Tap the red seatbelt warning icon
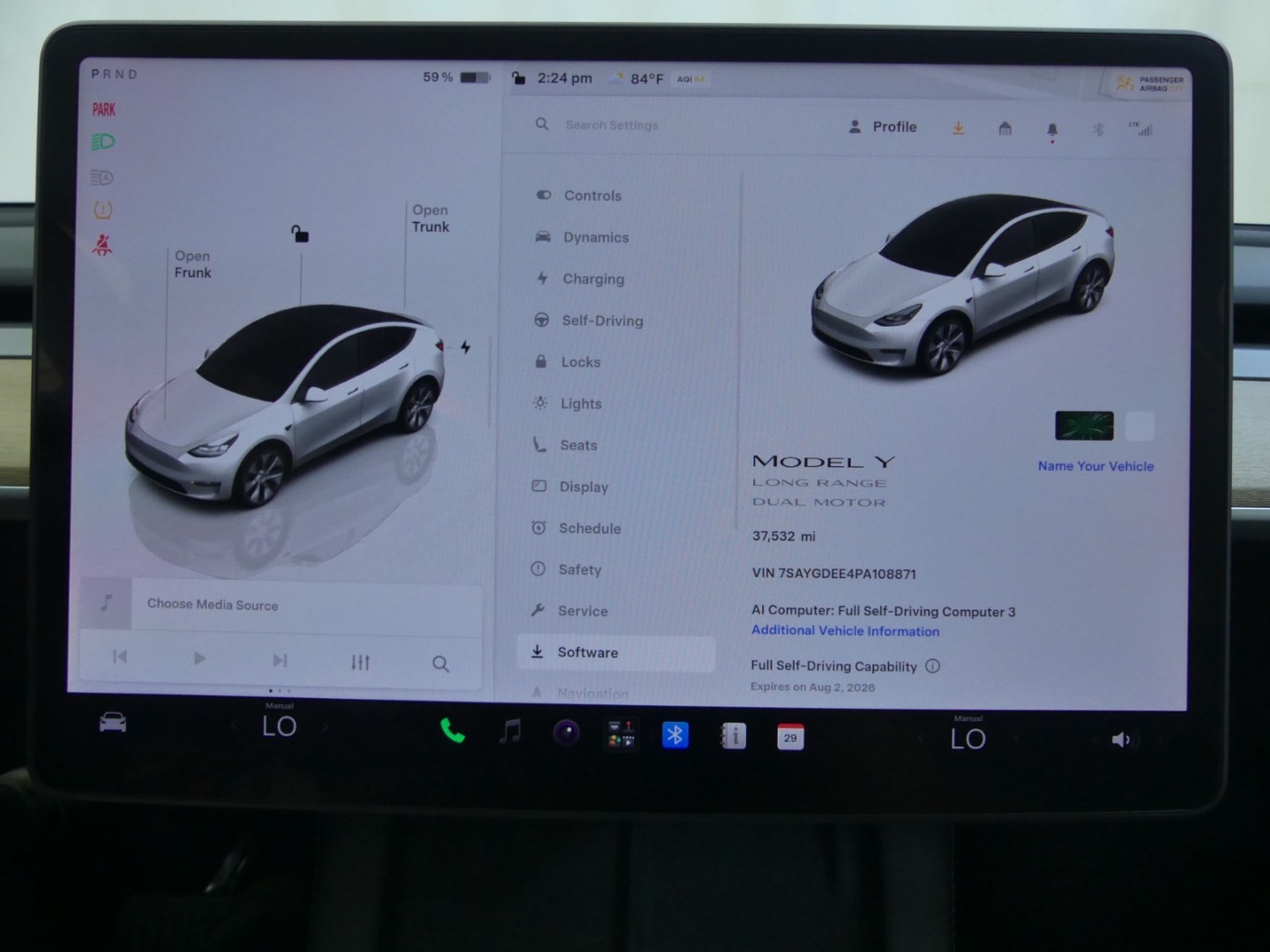The width and height of the screenshot is (1270, 952). 102,245
